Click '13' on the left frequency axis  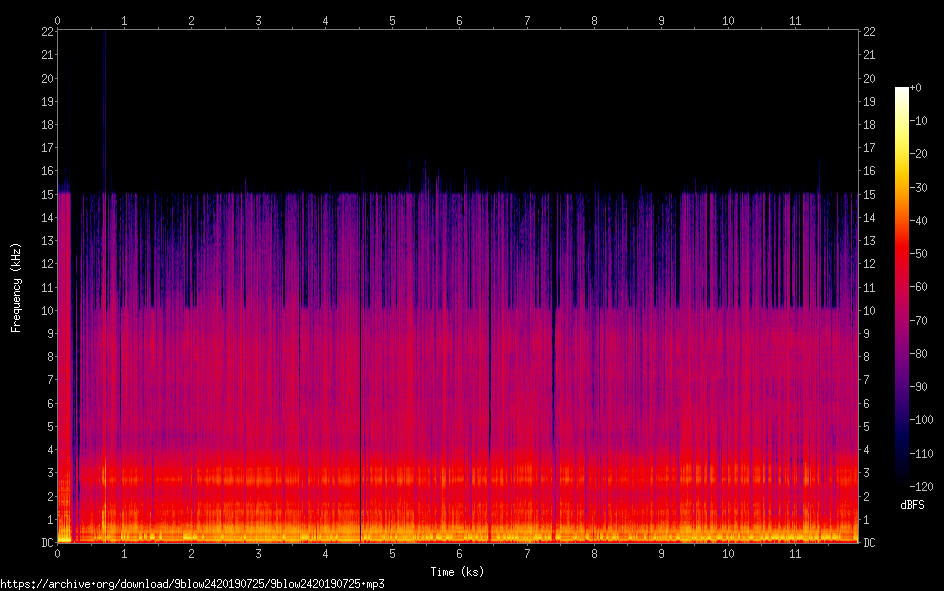pos(48,241)
